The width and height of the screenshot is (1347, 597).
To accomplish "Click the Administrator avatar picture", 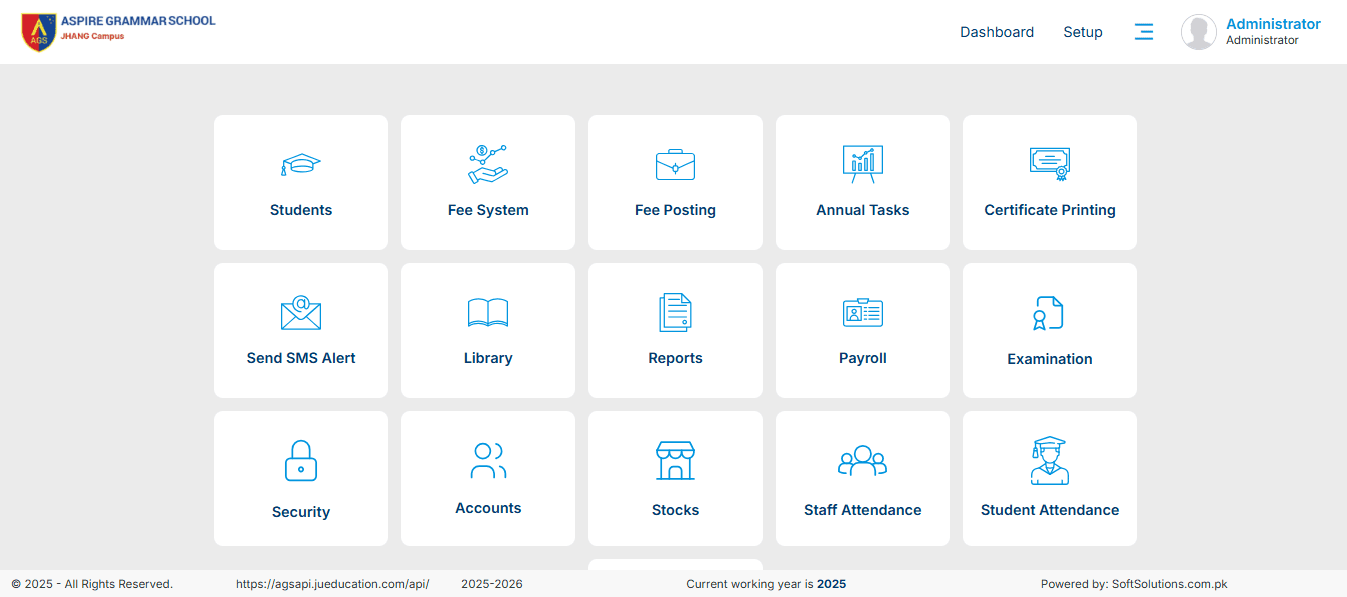I will (1198, 32).
